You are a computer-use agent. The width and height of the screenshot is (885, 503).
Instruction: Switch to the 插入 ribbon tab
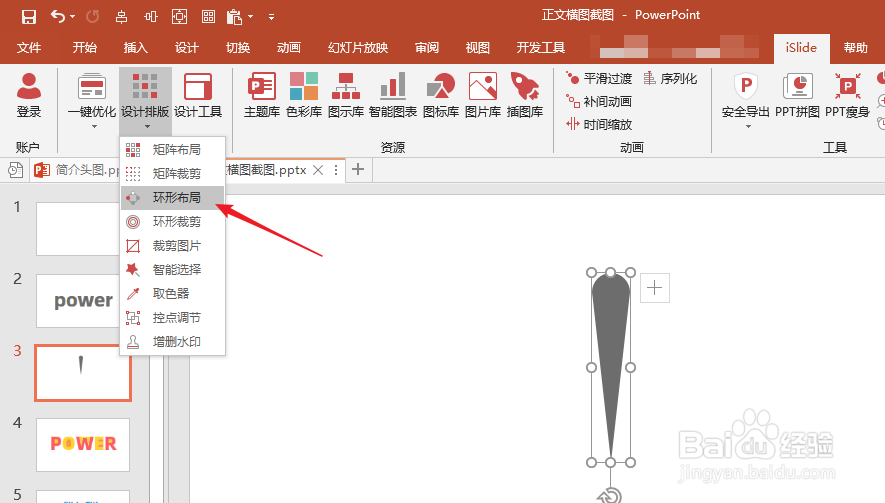click(135, 48)
